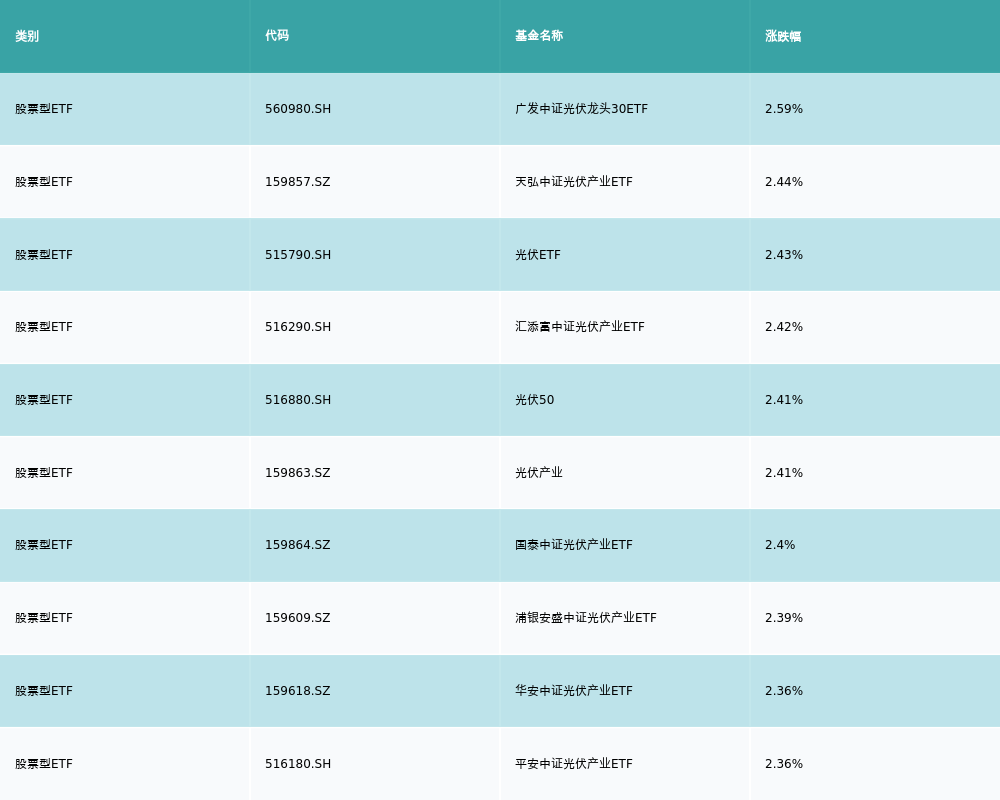Select fund name 天弘中证光伏产业ETF
The width and height of the screenshot is (1000, 800).
click(x=573, y=182)
